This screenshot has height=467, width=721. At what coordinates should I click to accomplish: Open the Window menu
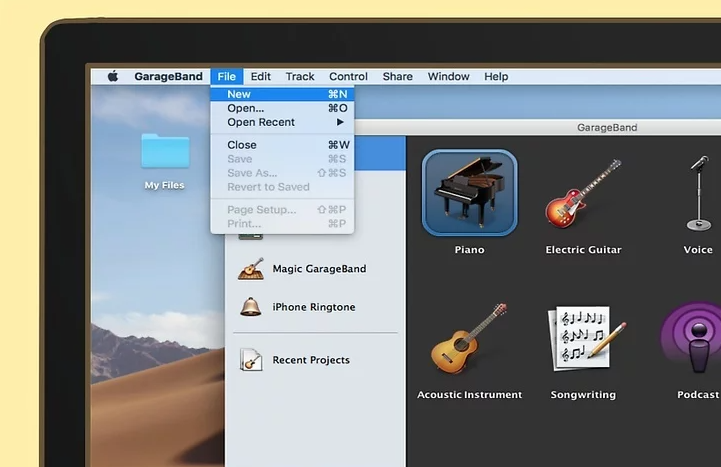pyautogui.click(x=448, y=76)
